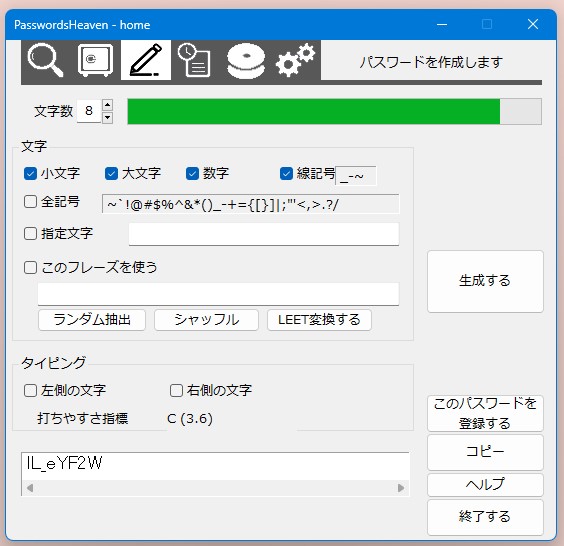Click the LEET変換する button
This screenshot has width=564, height=546.
319,320
